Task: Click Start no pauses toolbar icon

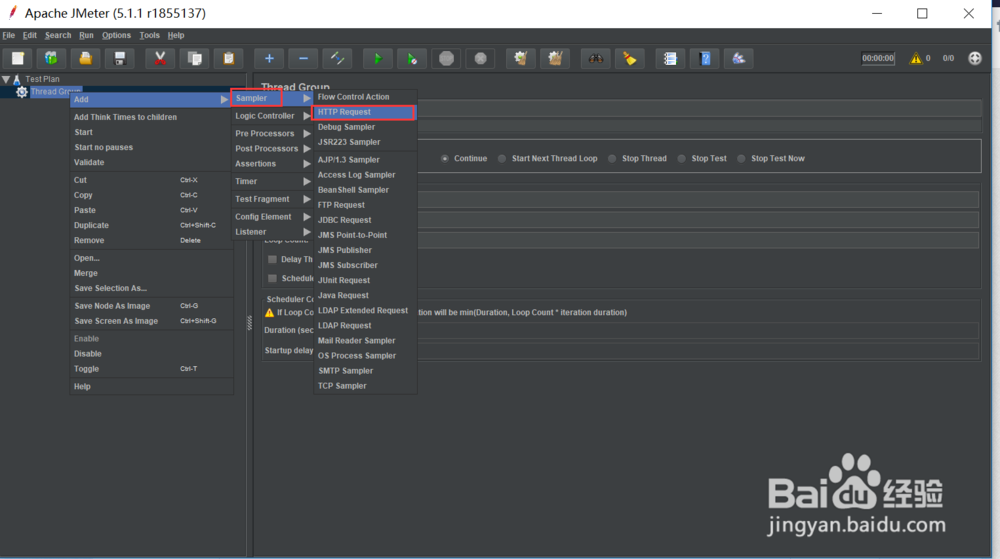Action: [x=412, y=59]
